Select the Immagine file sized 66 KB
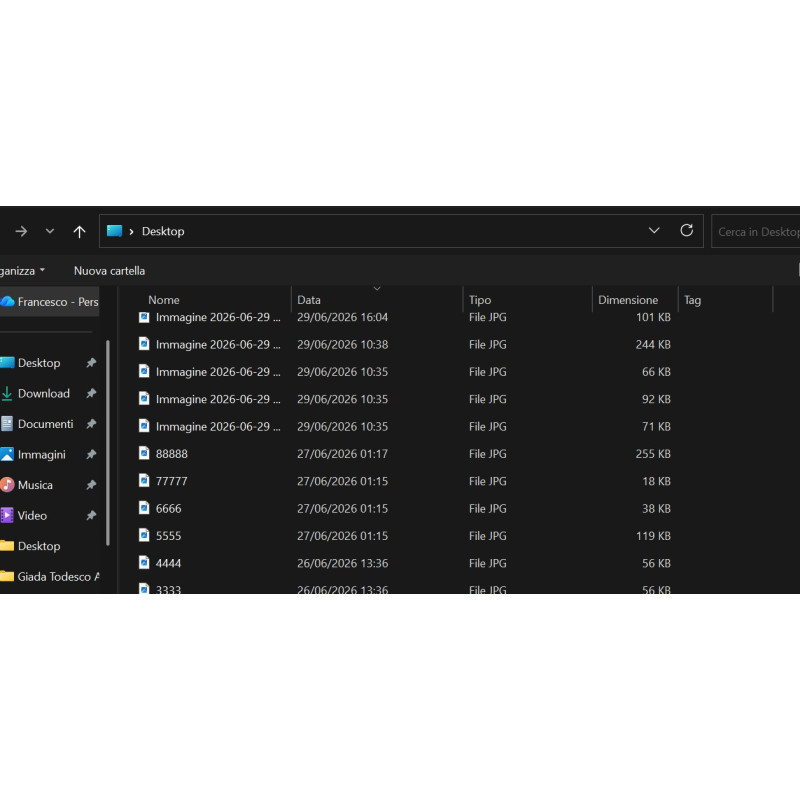 405,372
